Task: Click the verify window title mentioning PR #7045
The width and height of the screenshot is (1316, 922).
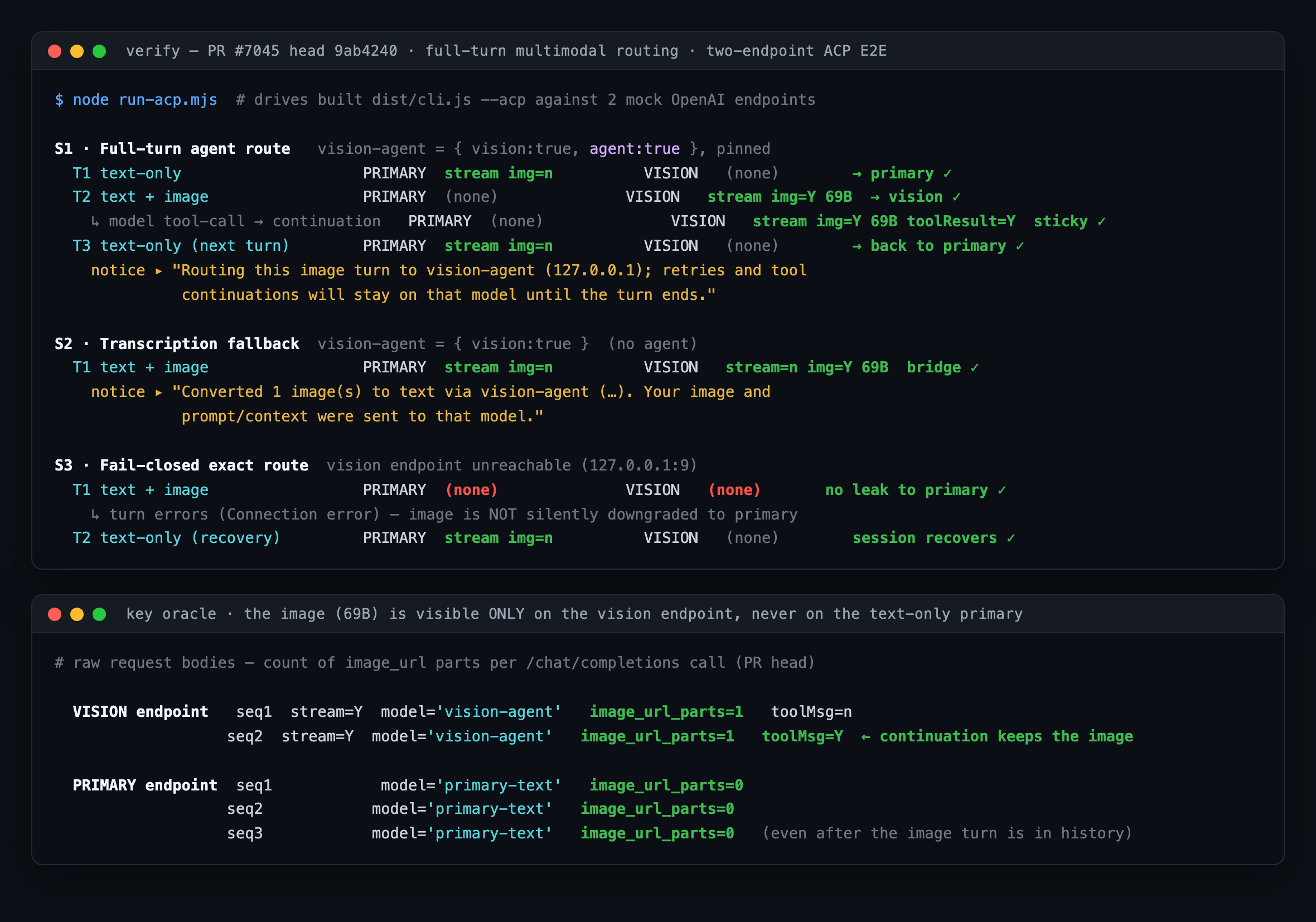Action: coord(506,51)
